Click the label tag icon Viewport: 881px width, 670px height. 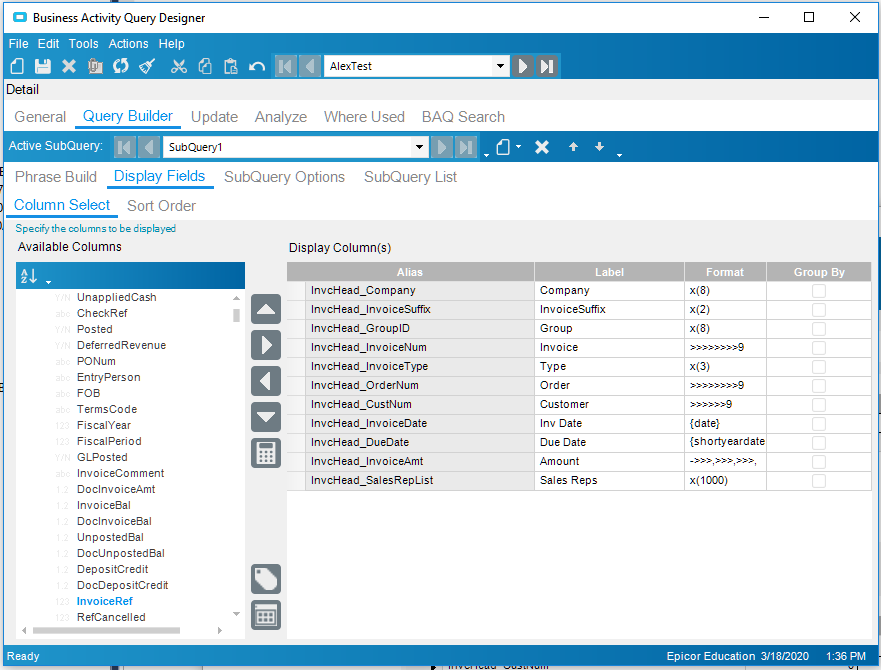266,579
